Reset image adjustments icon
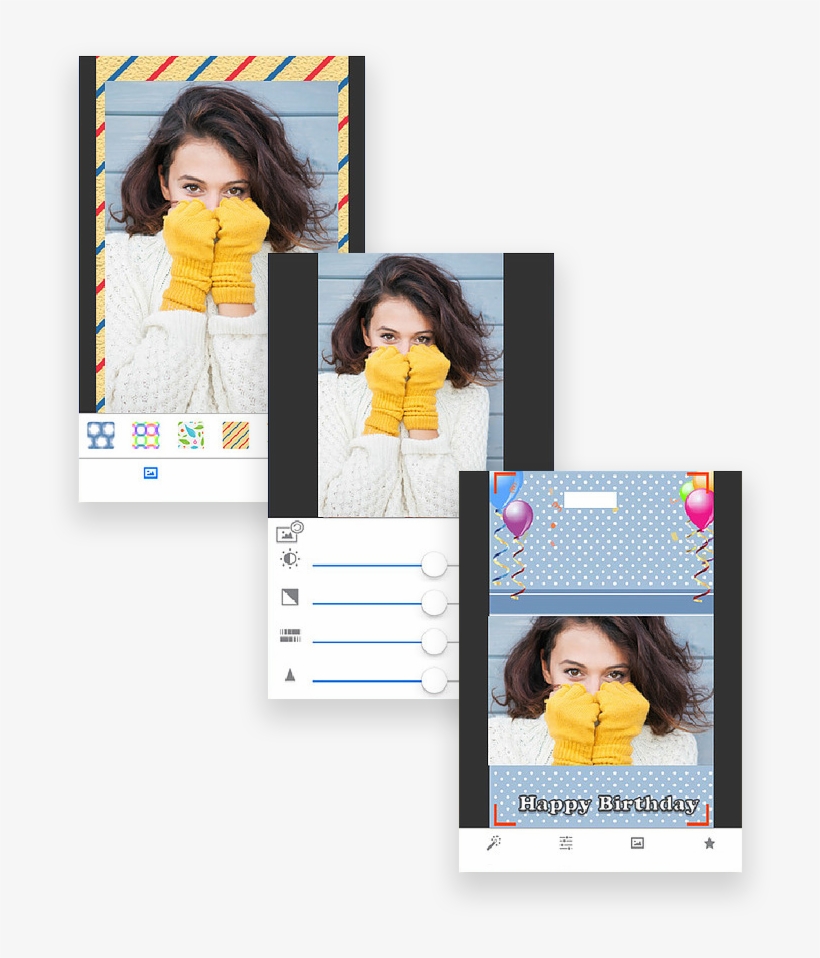 point(289,533)
